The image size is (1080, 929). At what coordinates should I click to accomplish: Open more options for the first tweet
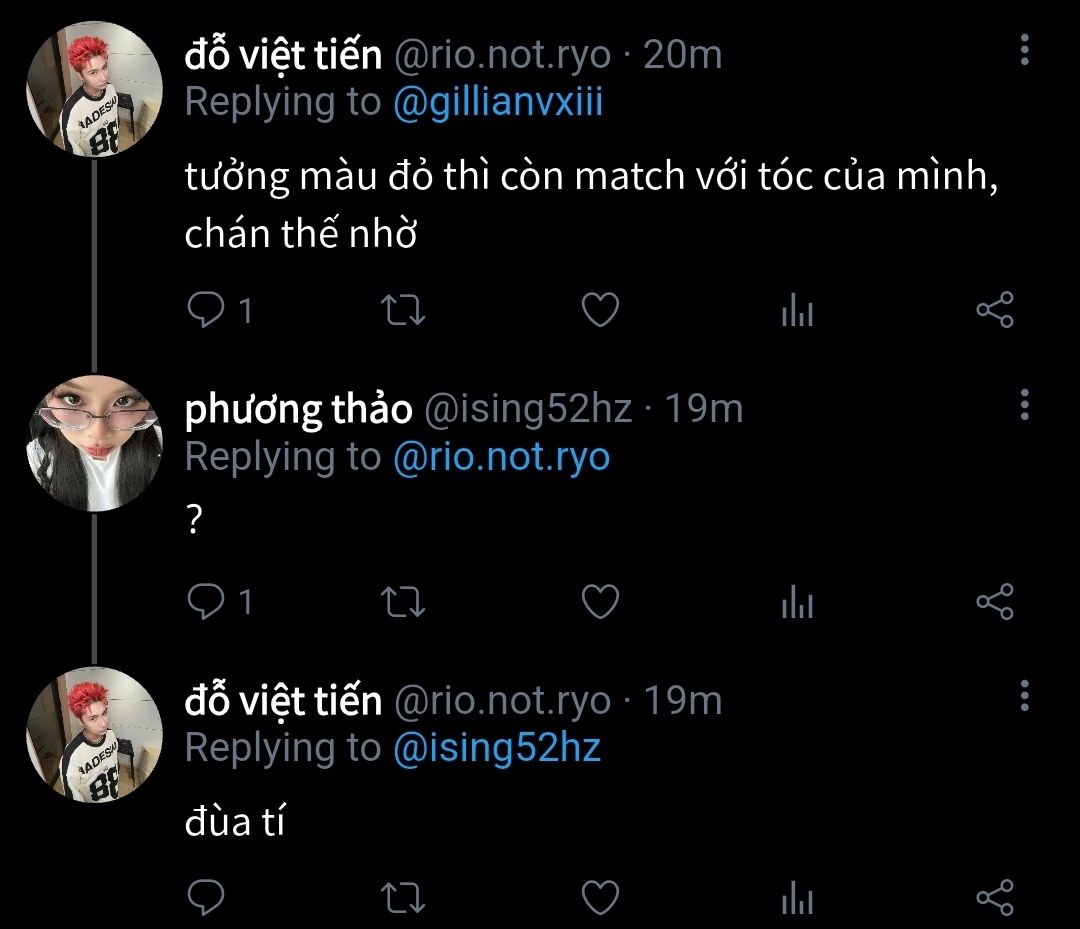tap(1024, 49)
